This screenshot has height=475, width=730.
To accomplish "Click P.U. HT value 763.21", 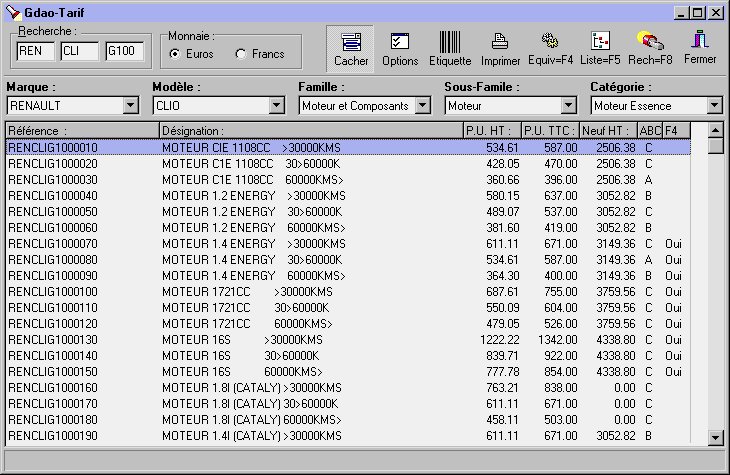I will click(x=502, y=387).
